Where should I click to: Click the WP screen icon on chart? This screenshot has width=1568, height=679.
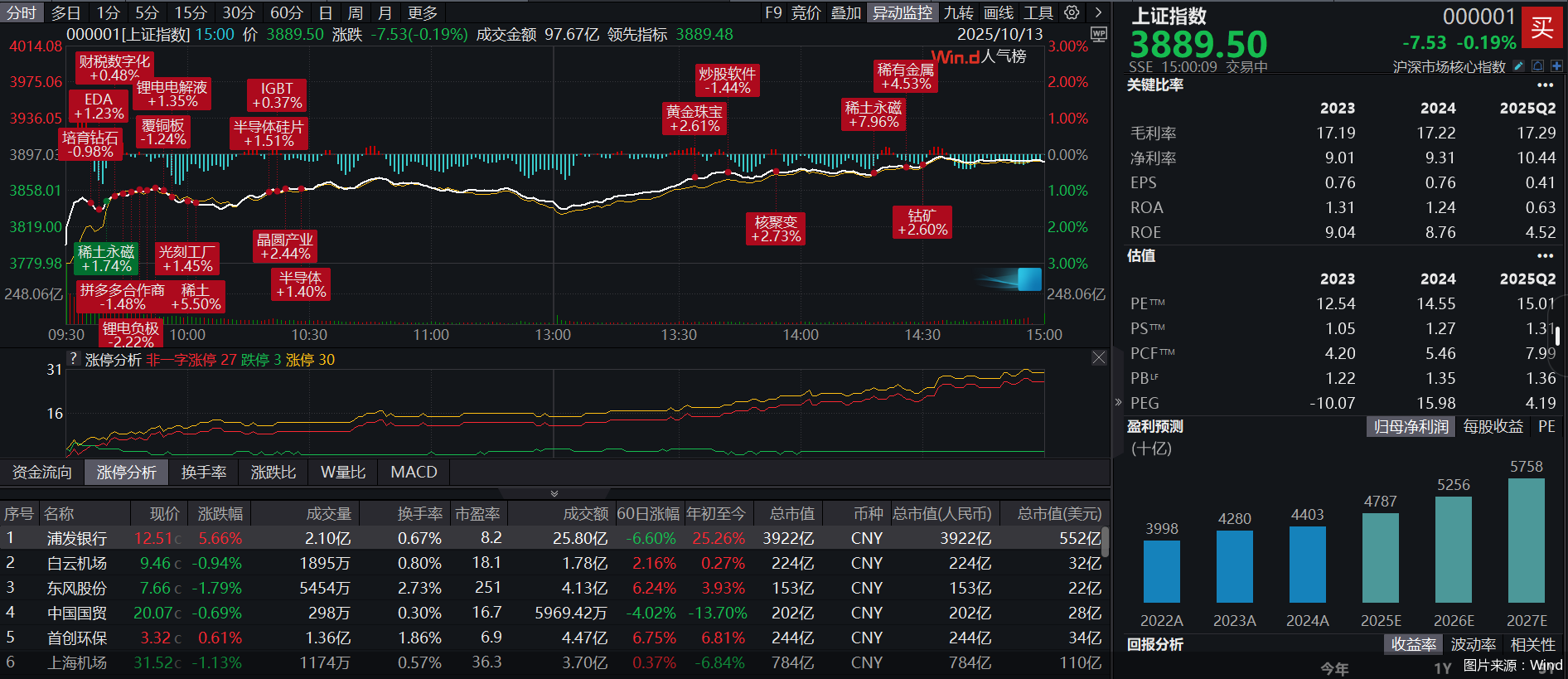[1099, 34]
